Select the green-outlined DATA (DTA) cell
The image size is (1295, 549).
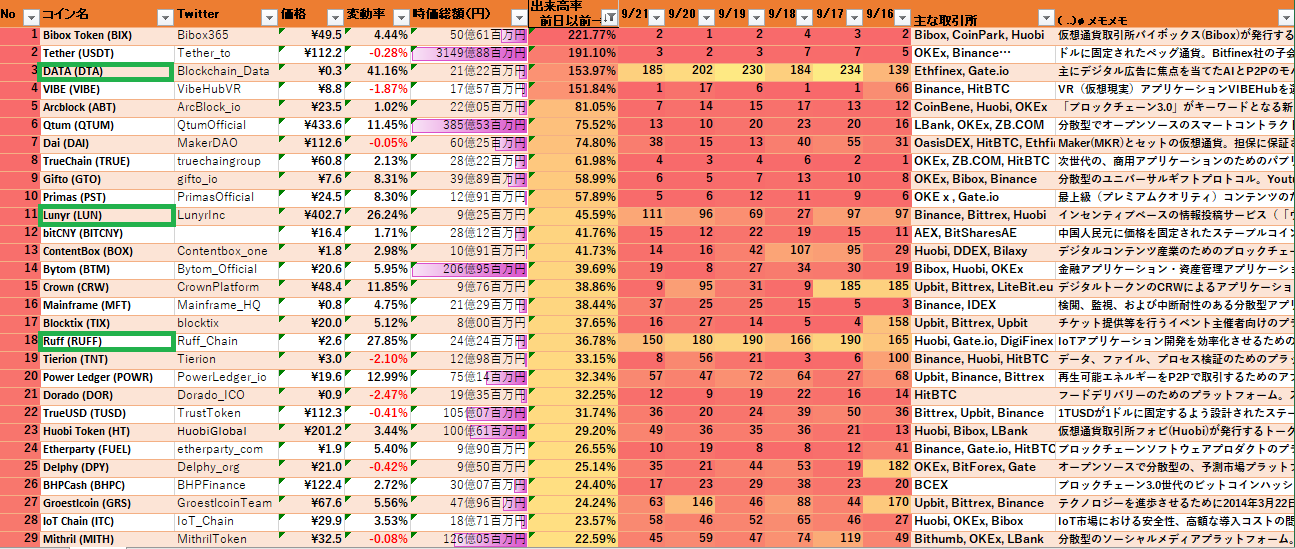(105, 71)
